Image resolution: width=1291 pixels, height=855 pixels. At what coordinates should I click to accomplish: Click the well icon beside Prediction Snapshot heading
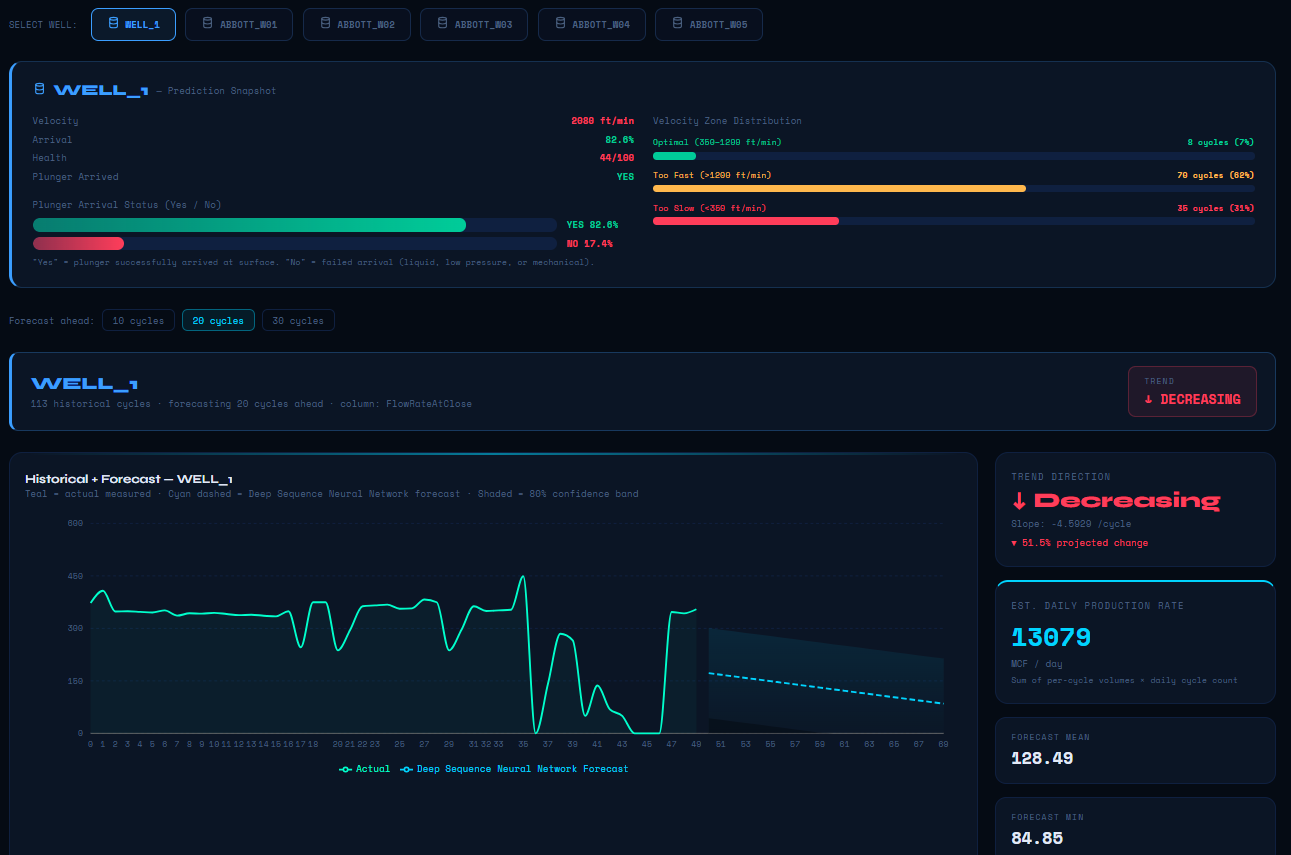[x=38, y=88]
